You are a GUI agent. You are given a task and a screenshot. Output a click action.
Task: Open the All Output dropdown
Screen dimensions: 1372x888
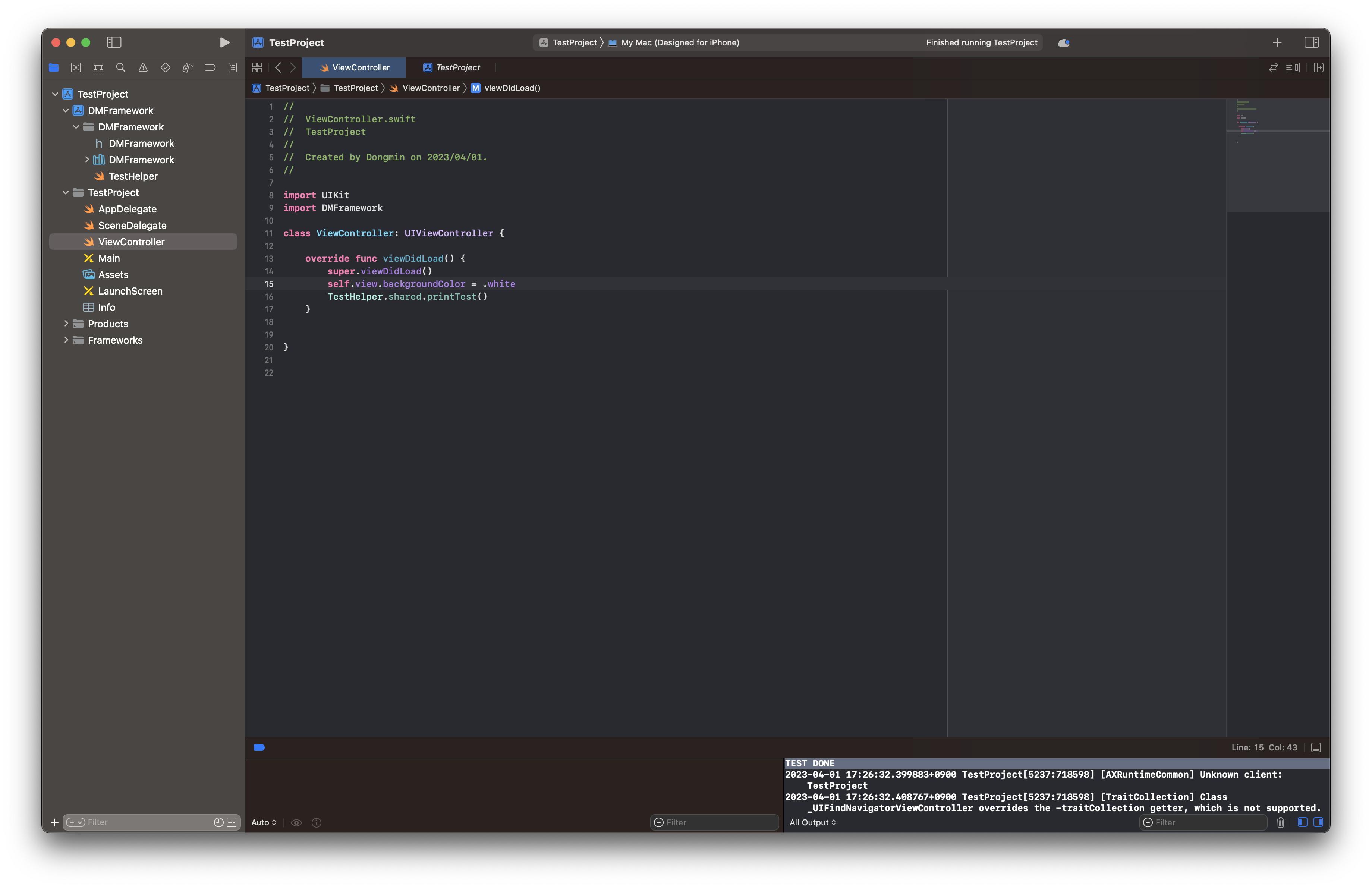click(x=812, y=822)
